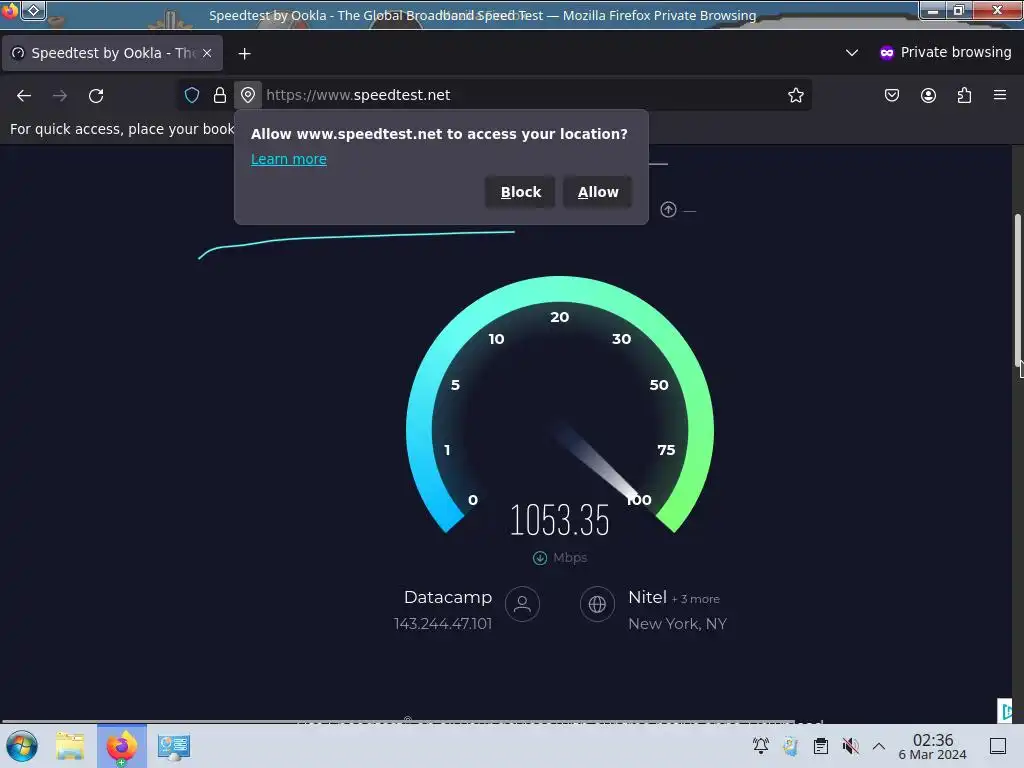Go back to previous page

click(x=24, y=95)
